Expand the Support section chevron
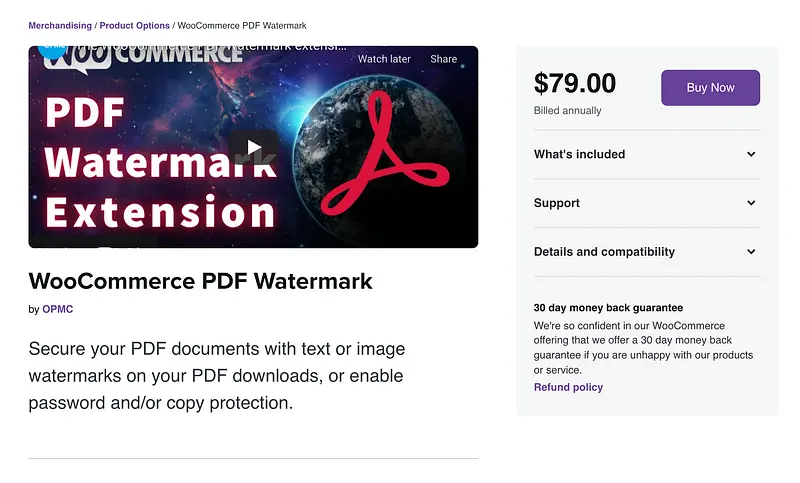The height and width of the screenshot is (483, 800). [751, 203]
